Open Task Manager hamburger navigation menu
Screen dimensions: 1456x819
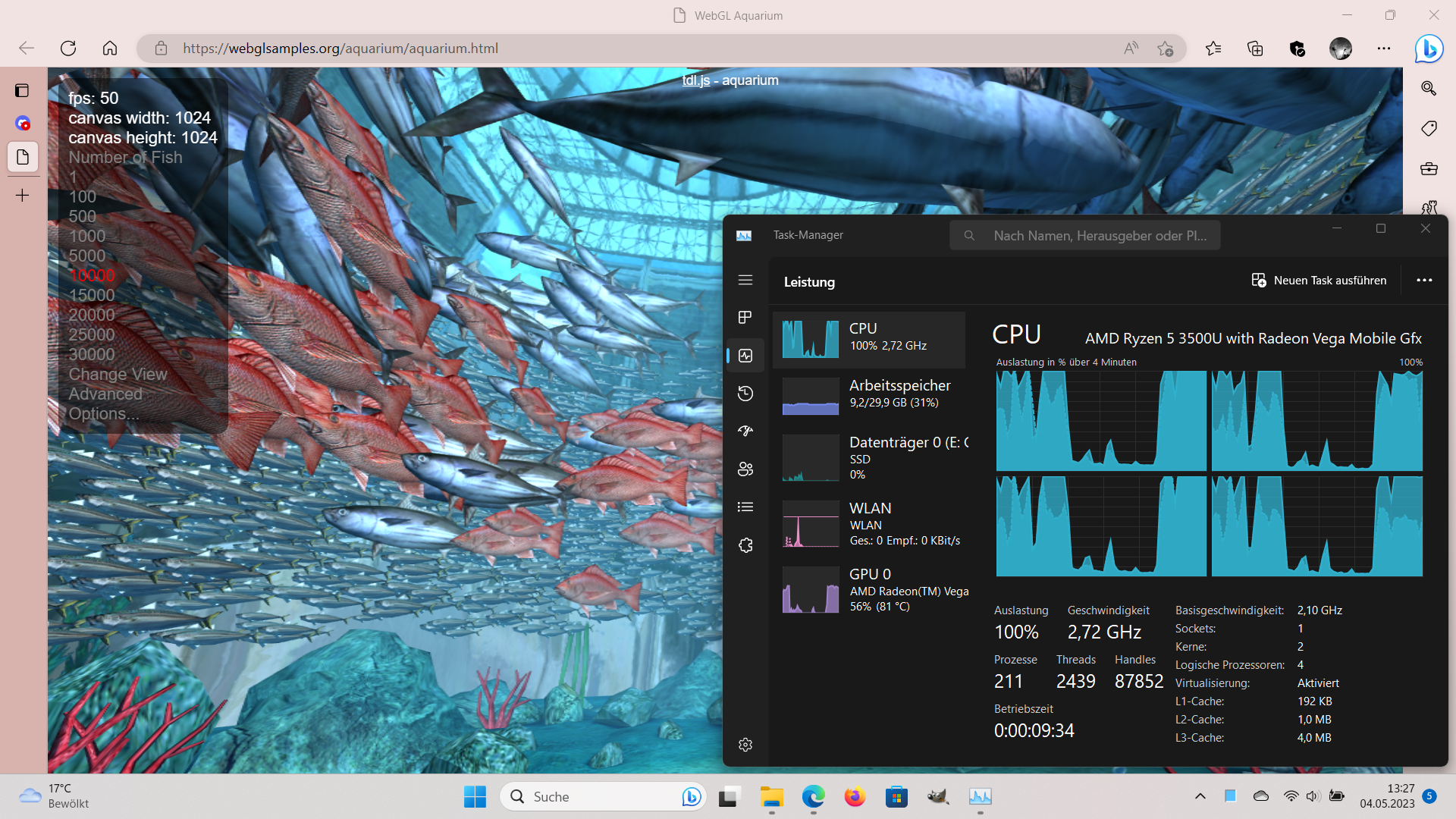click(745, 280)
